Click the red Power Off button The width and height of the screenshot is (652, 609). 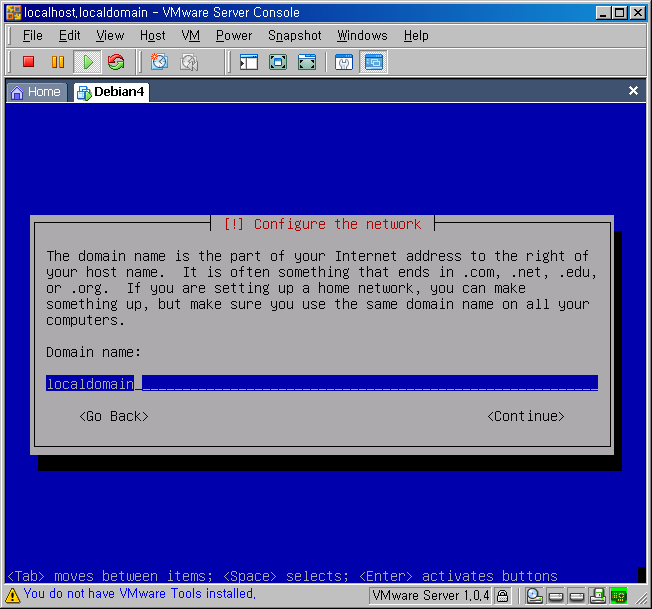point(29,62)
